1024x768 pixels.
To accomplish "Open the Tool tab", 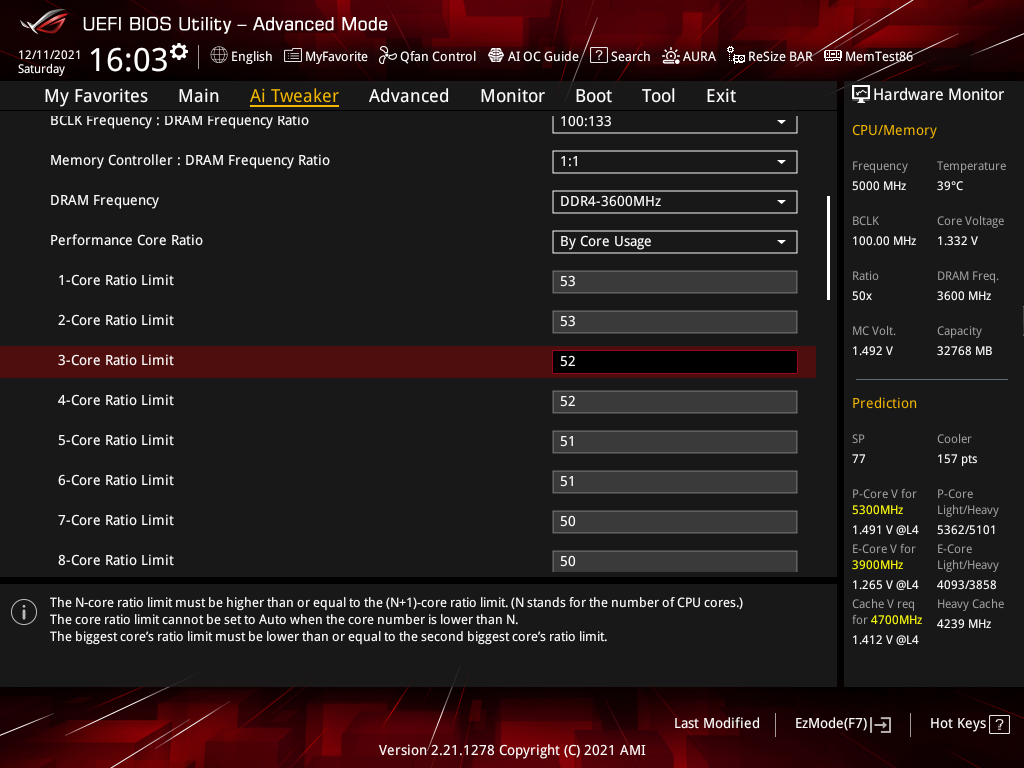I will click(658, 96).
